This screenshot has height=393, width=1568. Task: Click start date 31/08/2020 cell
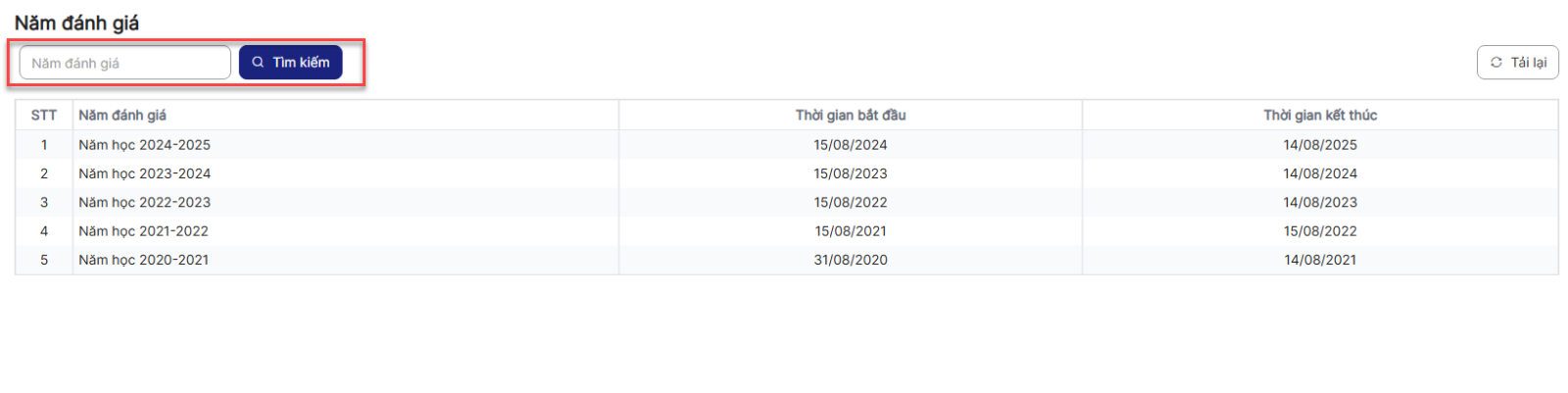pos(851,260)
